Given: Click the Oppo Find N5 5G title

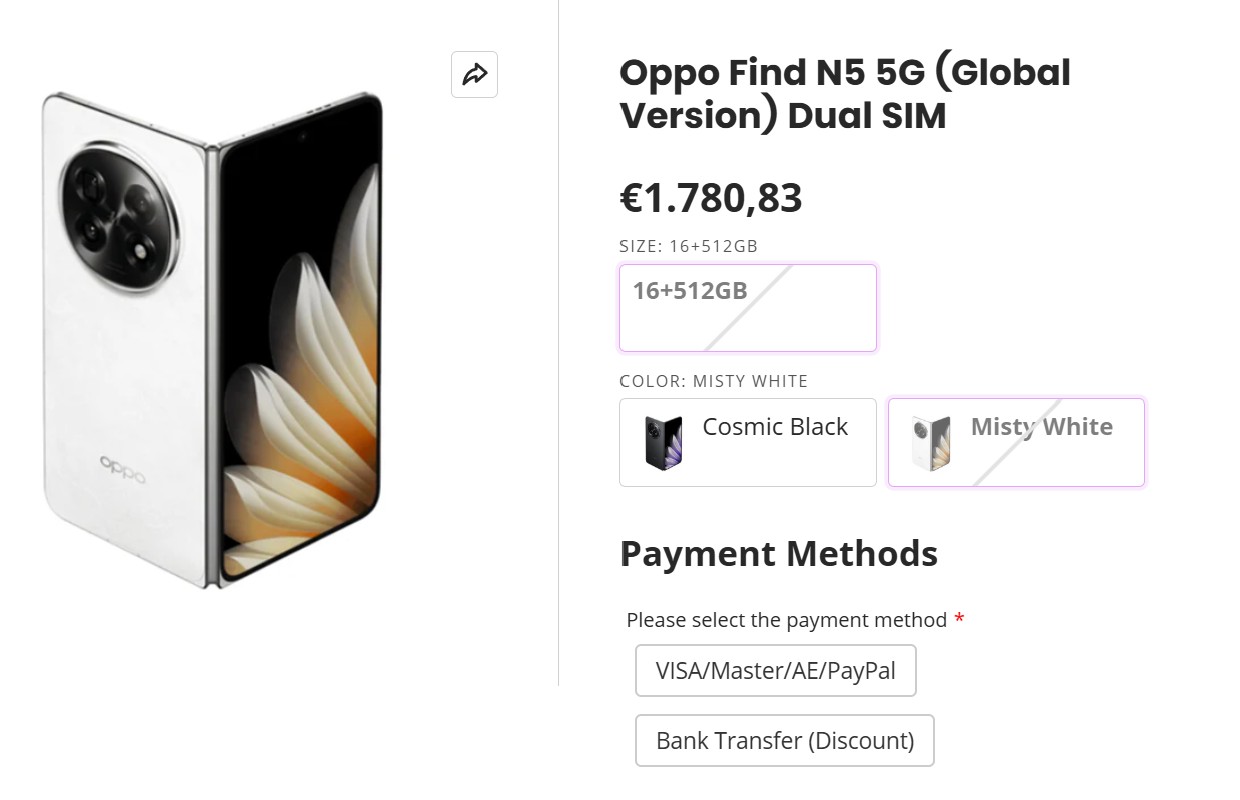Looking at the screenshot, I should (845, 94).
